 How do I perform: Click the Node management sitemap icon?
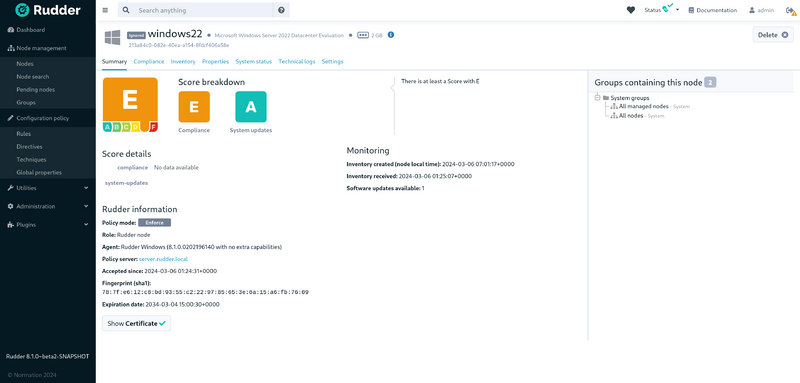tap(11, 48)
